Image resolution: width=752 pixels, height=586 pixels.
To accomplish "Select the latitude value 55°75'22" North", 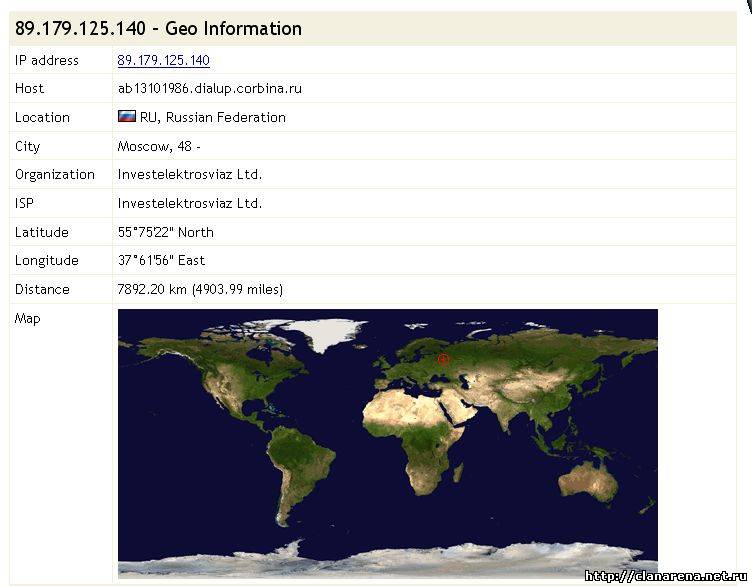I will (165, 232).
